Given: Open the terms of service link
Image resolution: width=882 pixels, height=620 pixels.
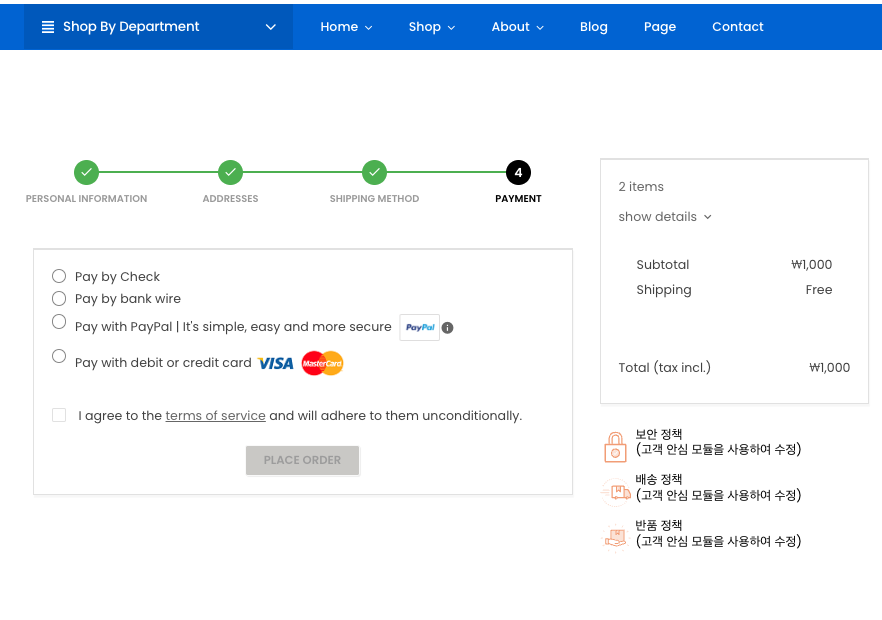Looking at the screenshot, I should point(215,416).
